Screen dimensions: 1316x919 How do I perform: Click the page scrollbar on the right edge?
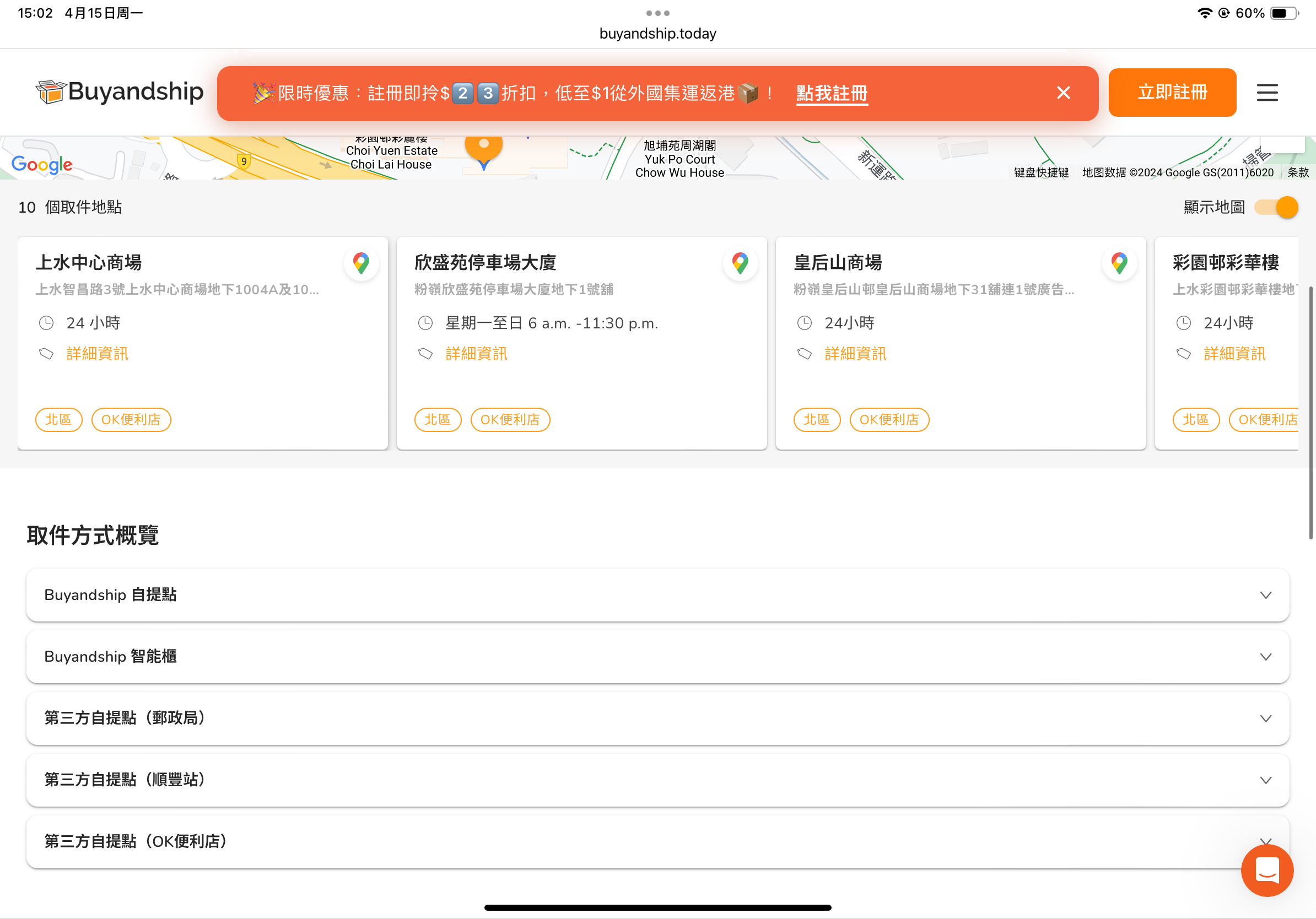pyautogui.click(x=1311, y=413)
